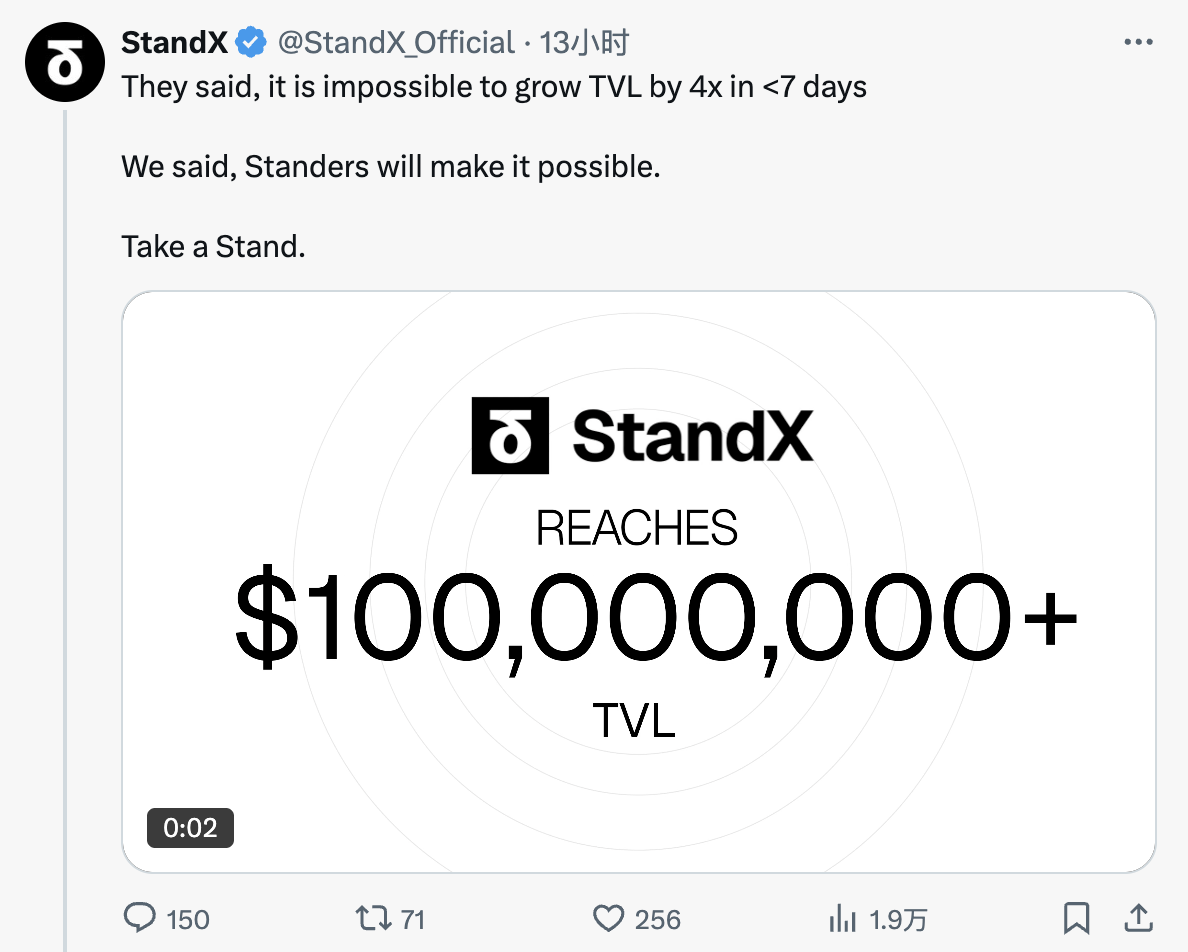Screen dimensions: 1188x952
Task: Click the 0:02 video duration badge
Action: pos(190,828)
